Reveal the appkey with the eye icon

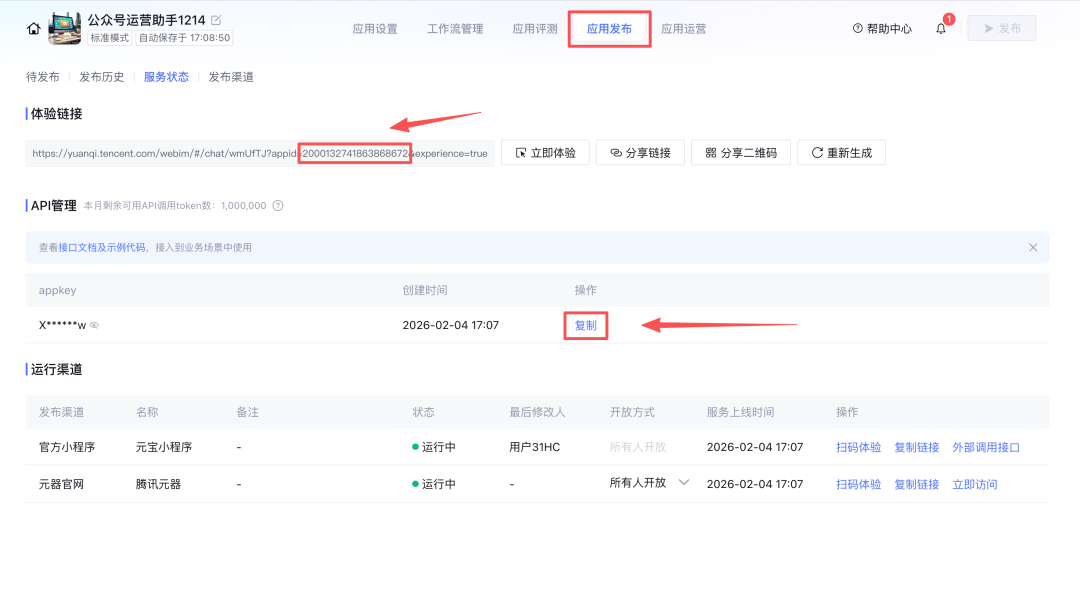point(94,325)
